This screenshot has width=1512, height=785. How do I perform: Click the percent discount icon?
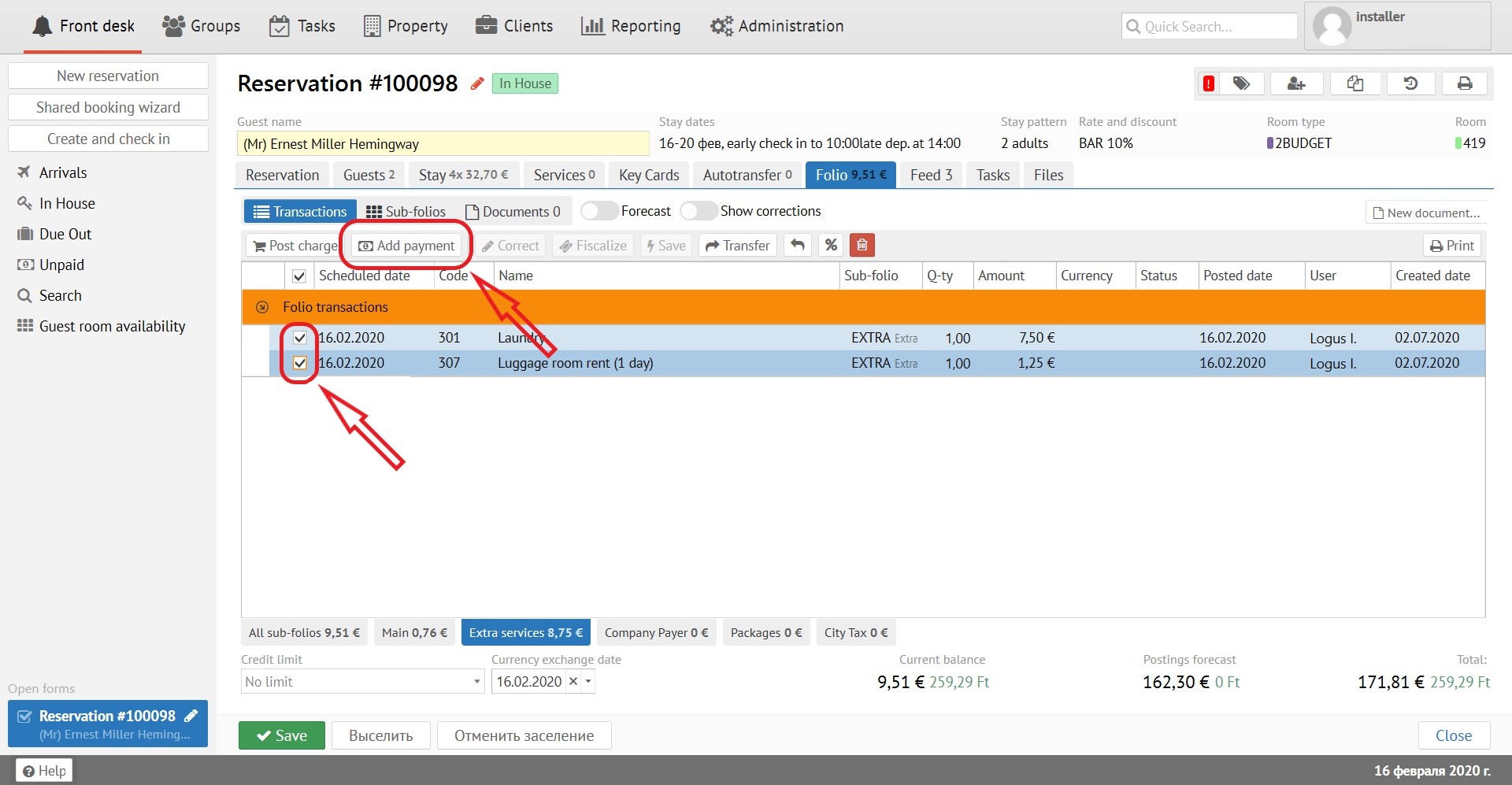[831, 246]
